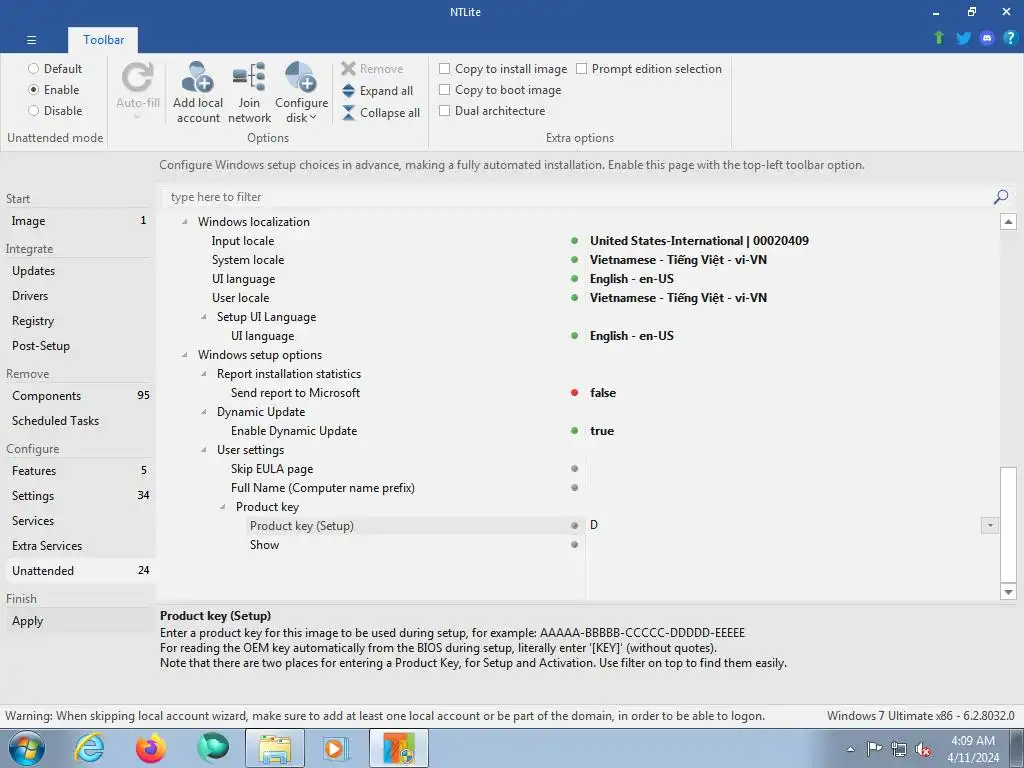This screenshot has height=768, width=1024.
Task: Open the Scheduled Tasks page
Action: [78, 421]
